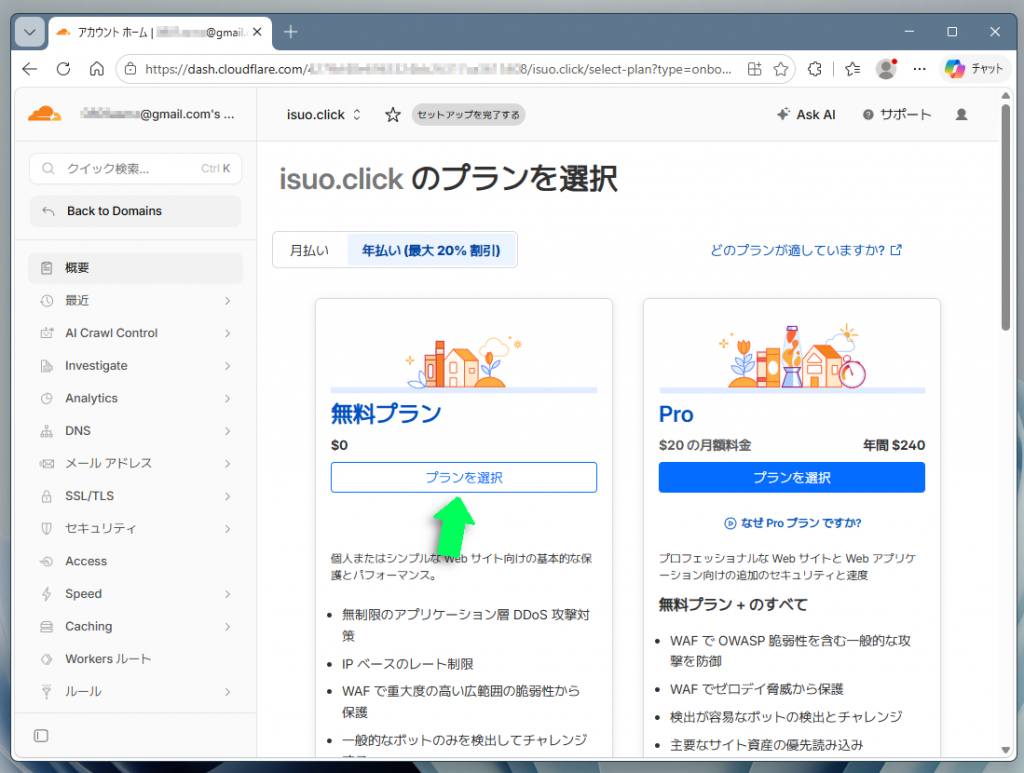Viewport: 1024px width, 773px height.
Task: Click the browser address bar URL
Action: pos(438,69)
